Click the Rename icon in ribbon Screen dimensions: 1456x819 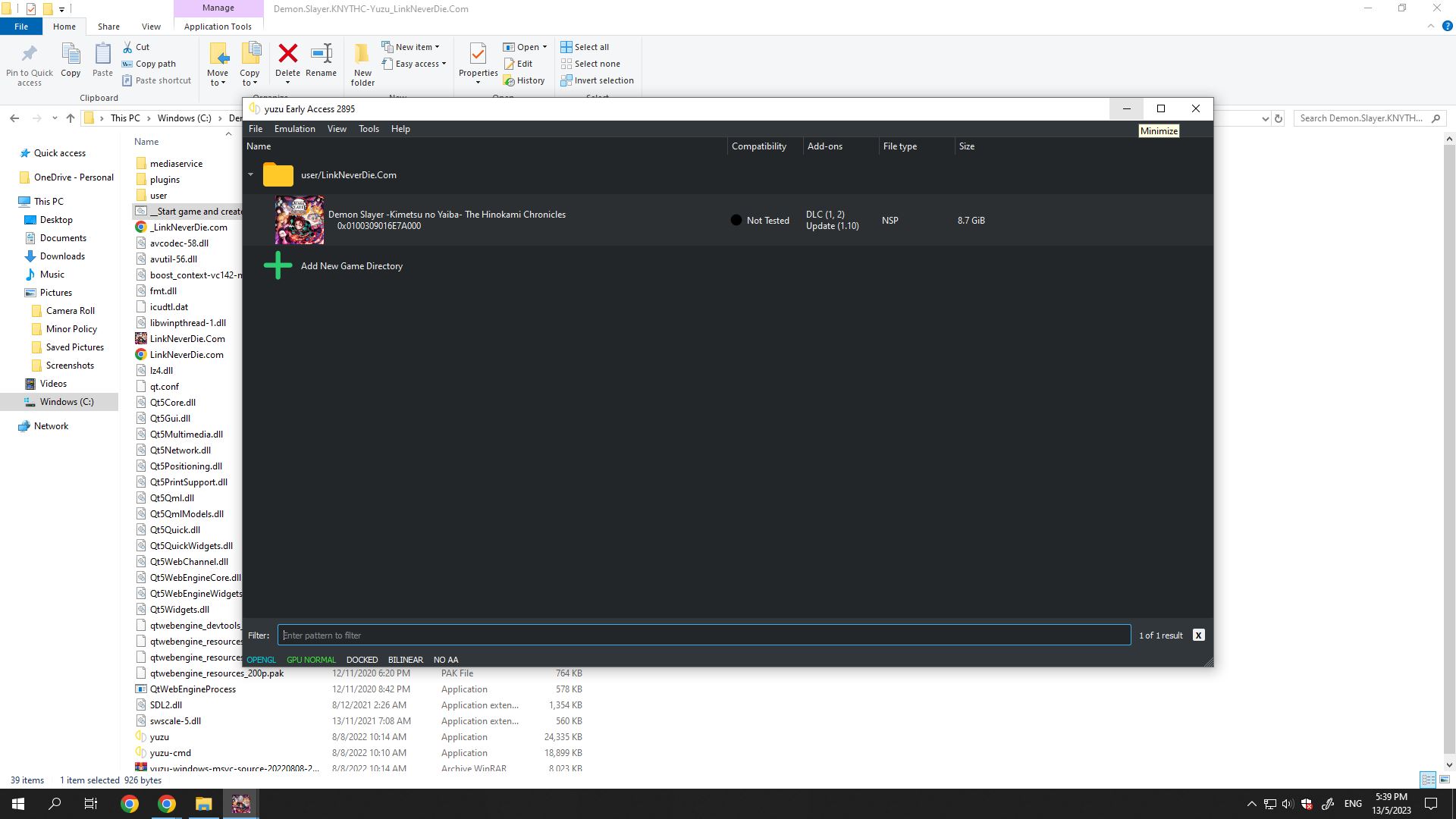[x=321, y=54]
